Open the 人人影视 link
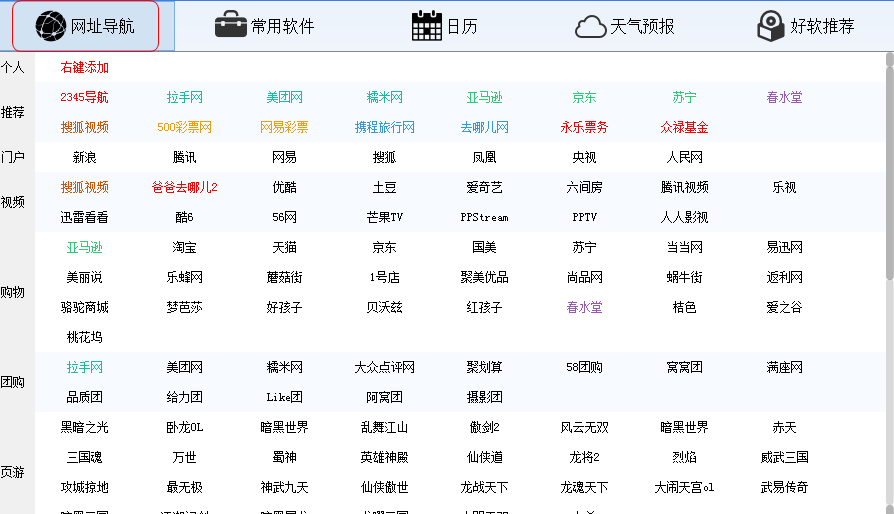Screen dimensions: 894x514 (x=684, y=217)
